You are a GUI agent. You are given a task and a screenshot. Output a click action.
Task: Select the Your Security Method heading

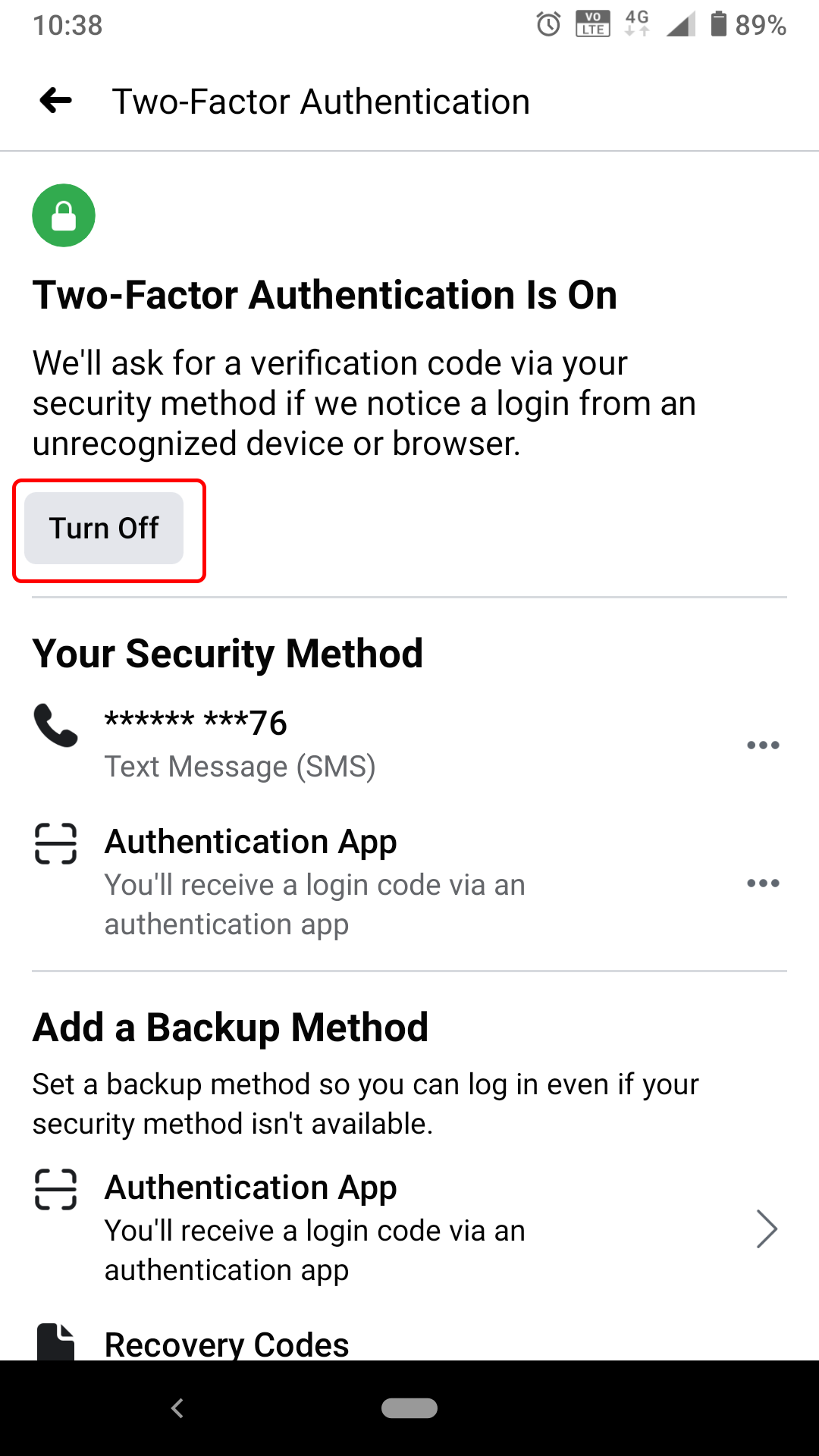click(227, 653)
